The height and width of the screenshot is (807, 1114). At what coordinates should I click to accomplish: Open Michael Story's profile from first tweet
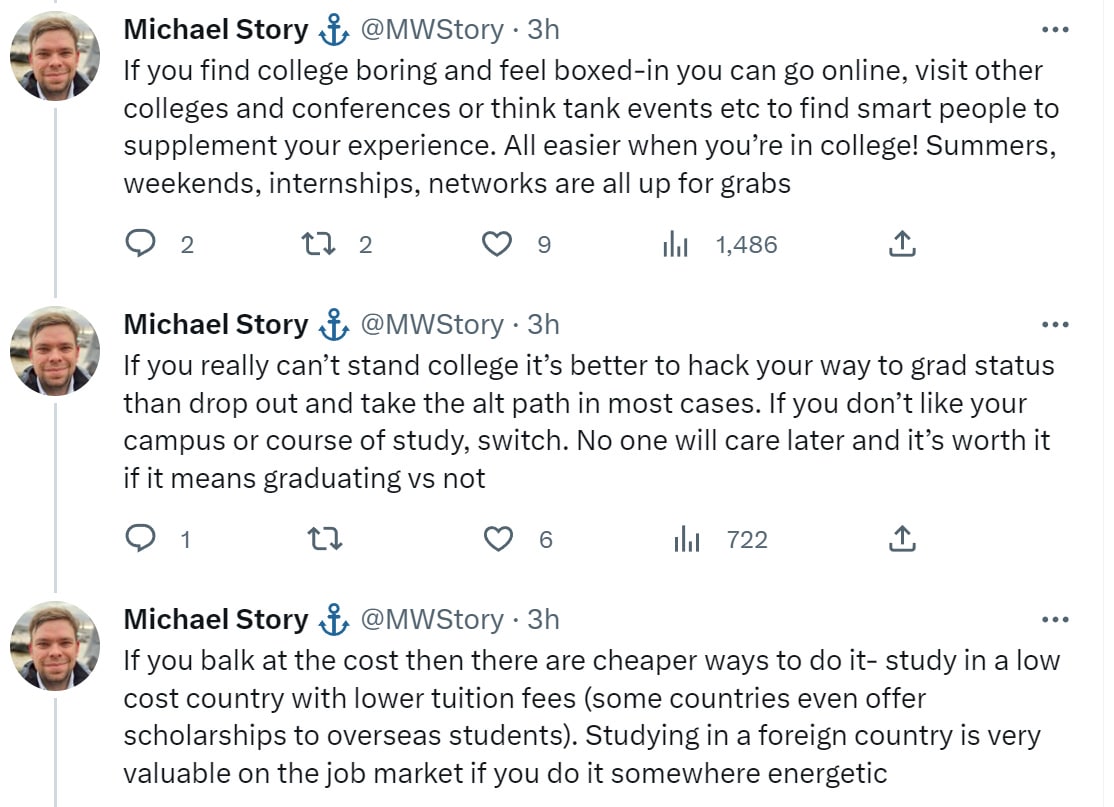tap(215, 30)
